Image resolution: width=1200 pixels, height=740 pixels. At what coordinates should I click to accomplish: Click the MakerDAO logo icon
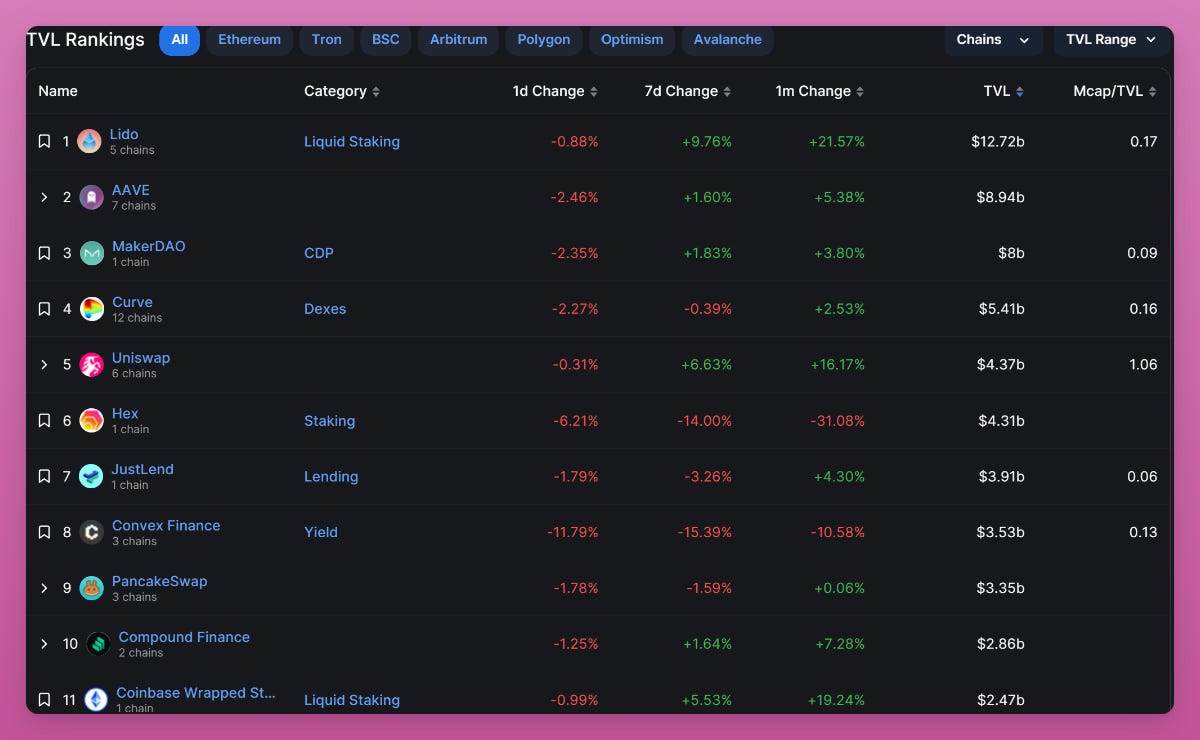coord(92,254)
